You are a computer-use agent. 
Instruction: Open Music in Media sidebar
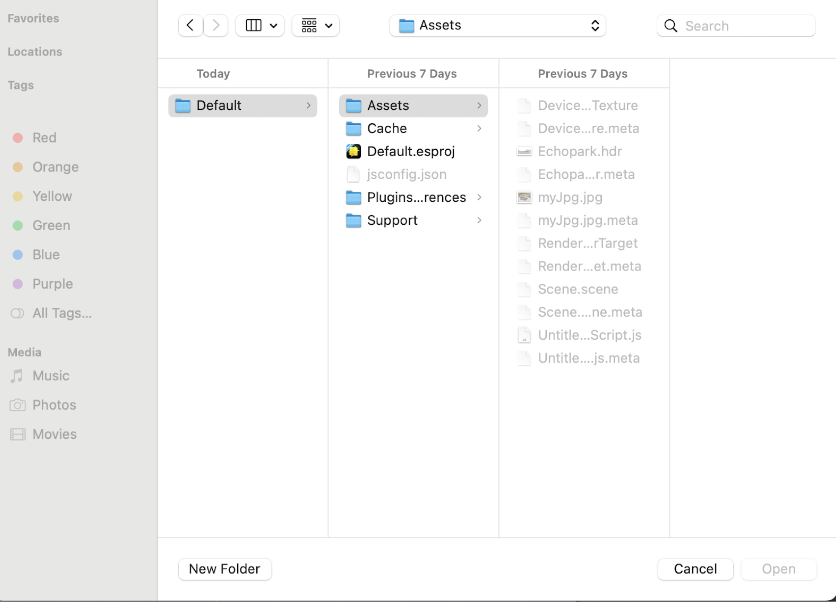point(50,376)
